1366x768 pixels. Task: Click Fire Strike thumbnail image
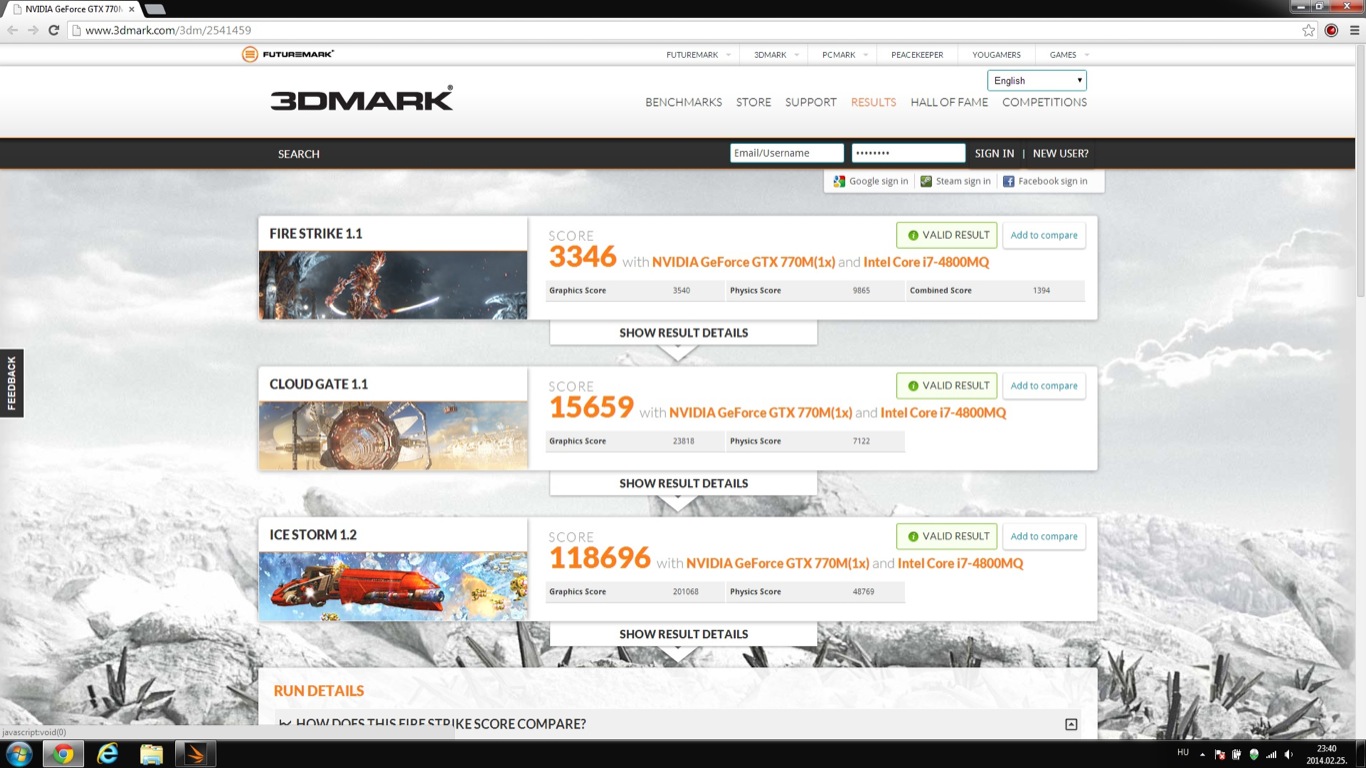pyautogui.click(x=393, y=285)
